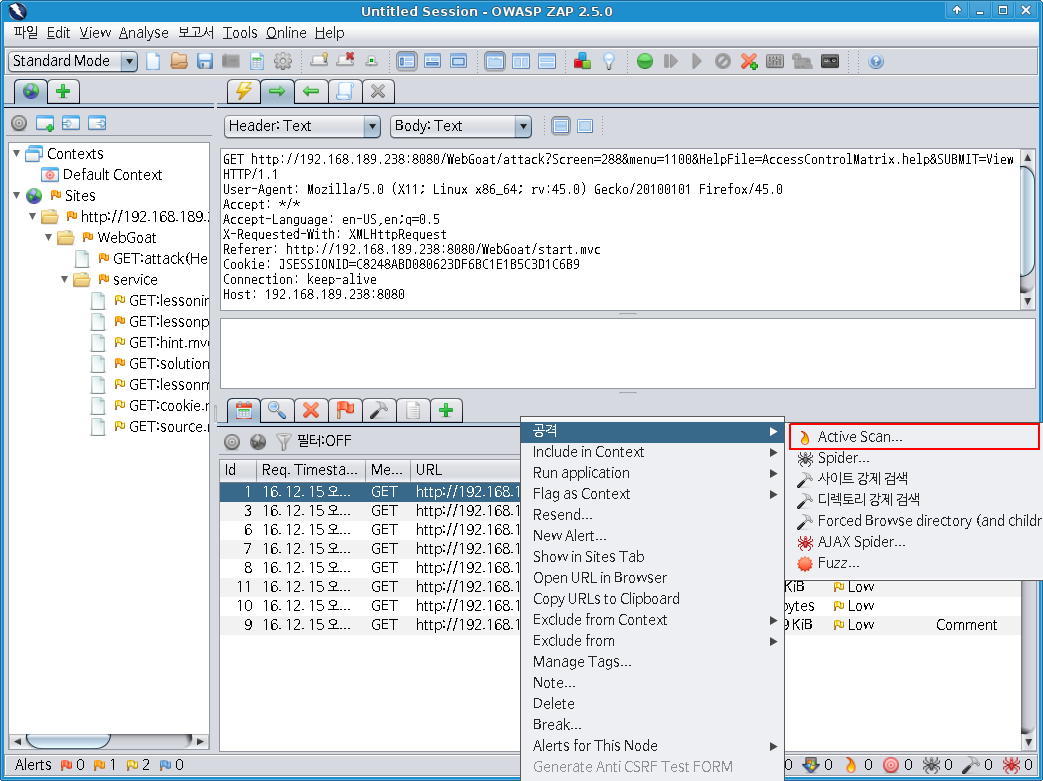Open Options via gear icon in toolbar
Screen dimensions: 1043x781
tap(283, 61)
